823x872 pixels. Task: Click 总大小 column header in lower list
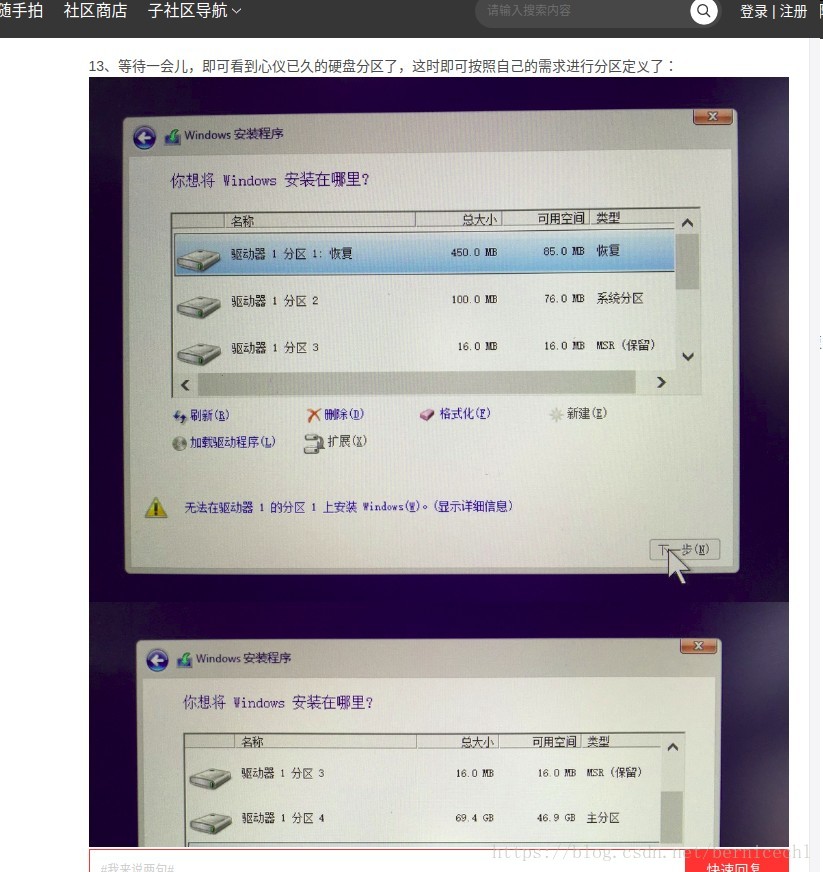point(457,742)
